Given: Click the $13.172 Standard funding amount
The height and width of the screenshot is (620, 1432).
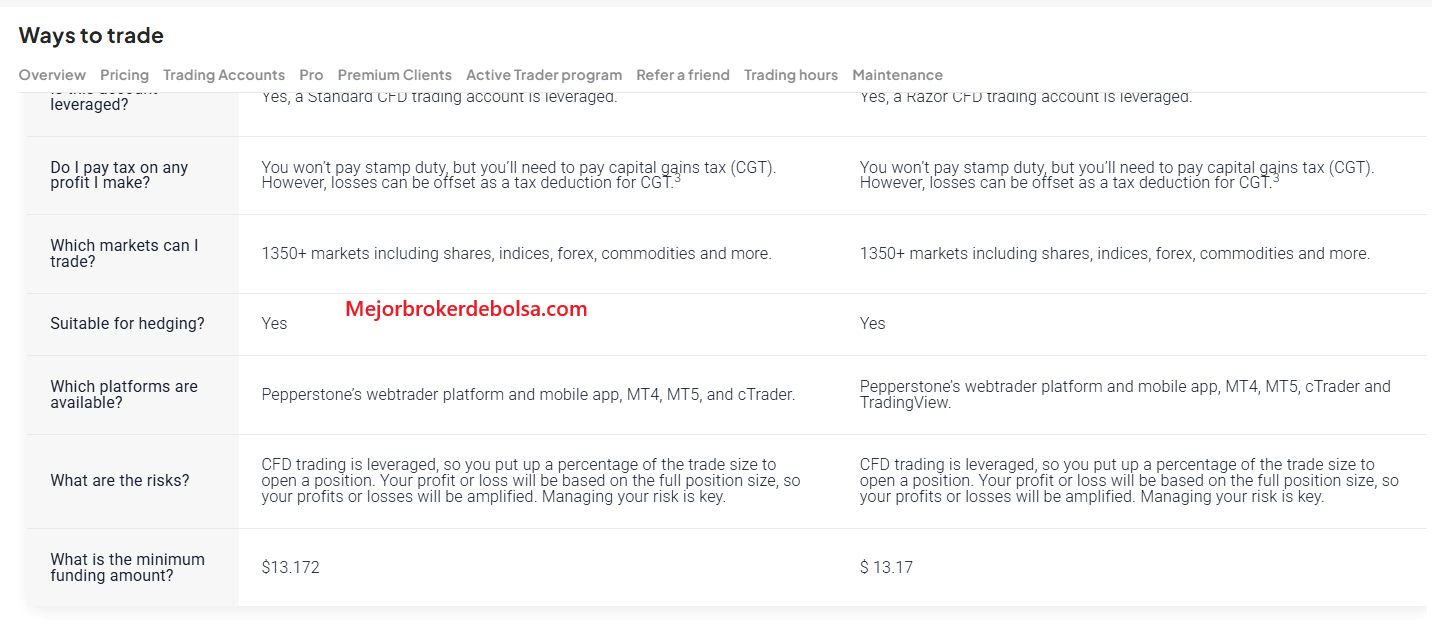Looking at the screenshot, I should pos(290,567).
